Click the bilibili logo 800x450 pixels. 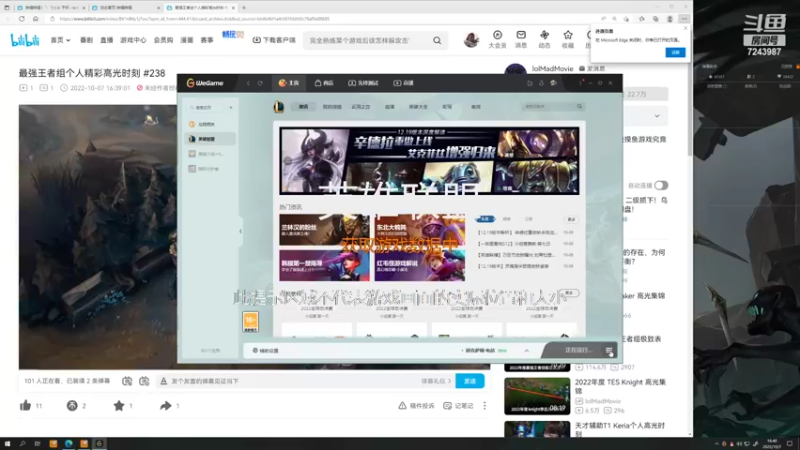tap(24, 40)
